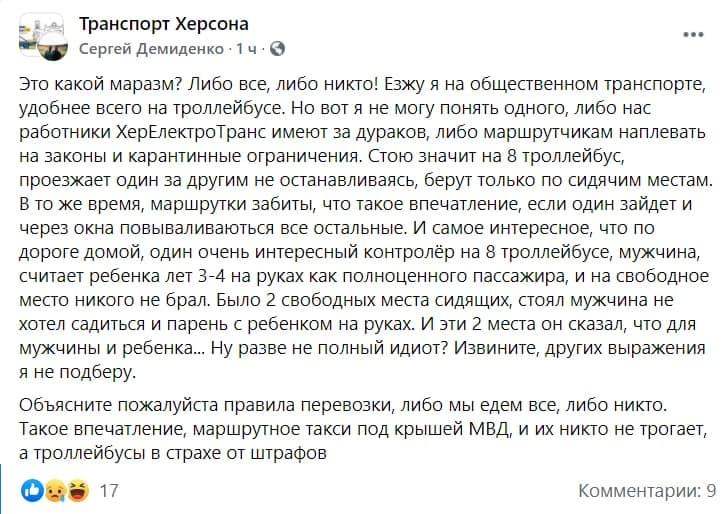Click the '1 ч' post timestamp
This screenshot has height=514, width=728.
tap(246, 48)
